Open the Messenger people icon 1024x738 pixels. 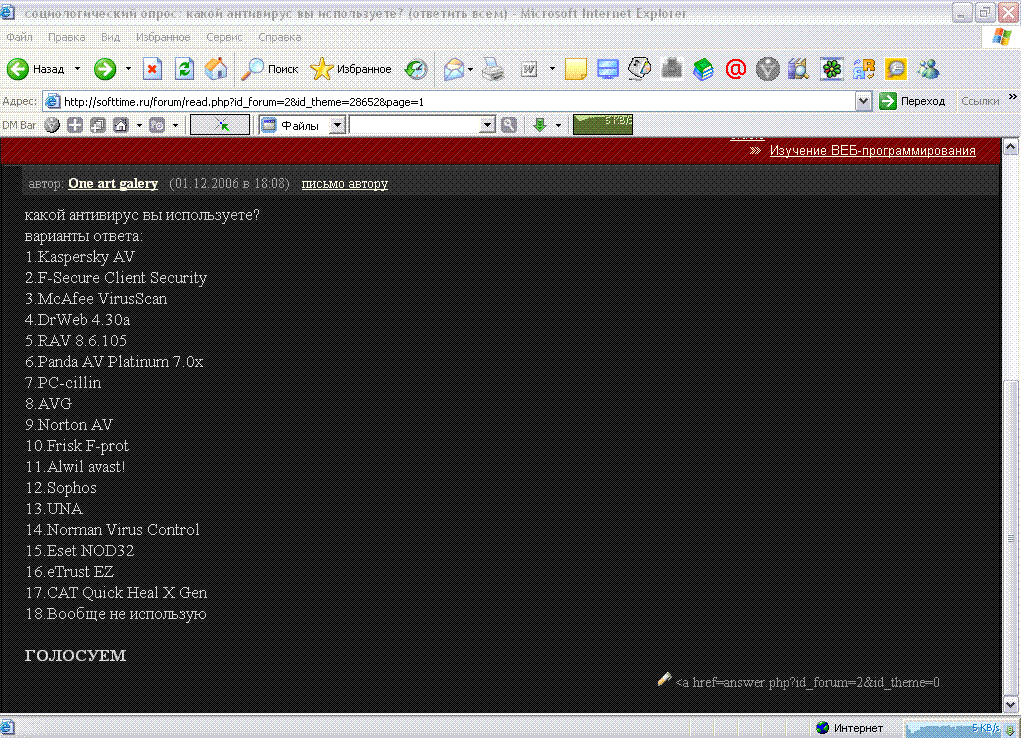coord(928,69)
